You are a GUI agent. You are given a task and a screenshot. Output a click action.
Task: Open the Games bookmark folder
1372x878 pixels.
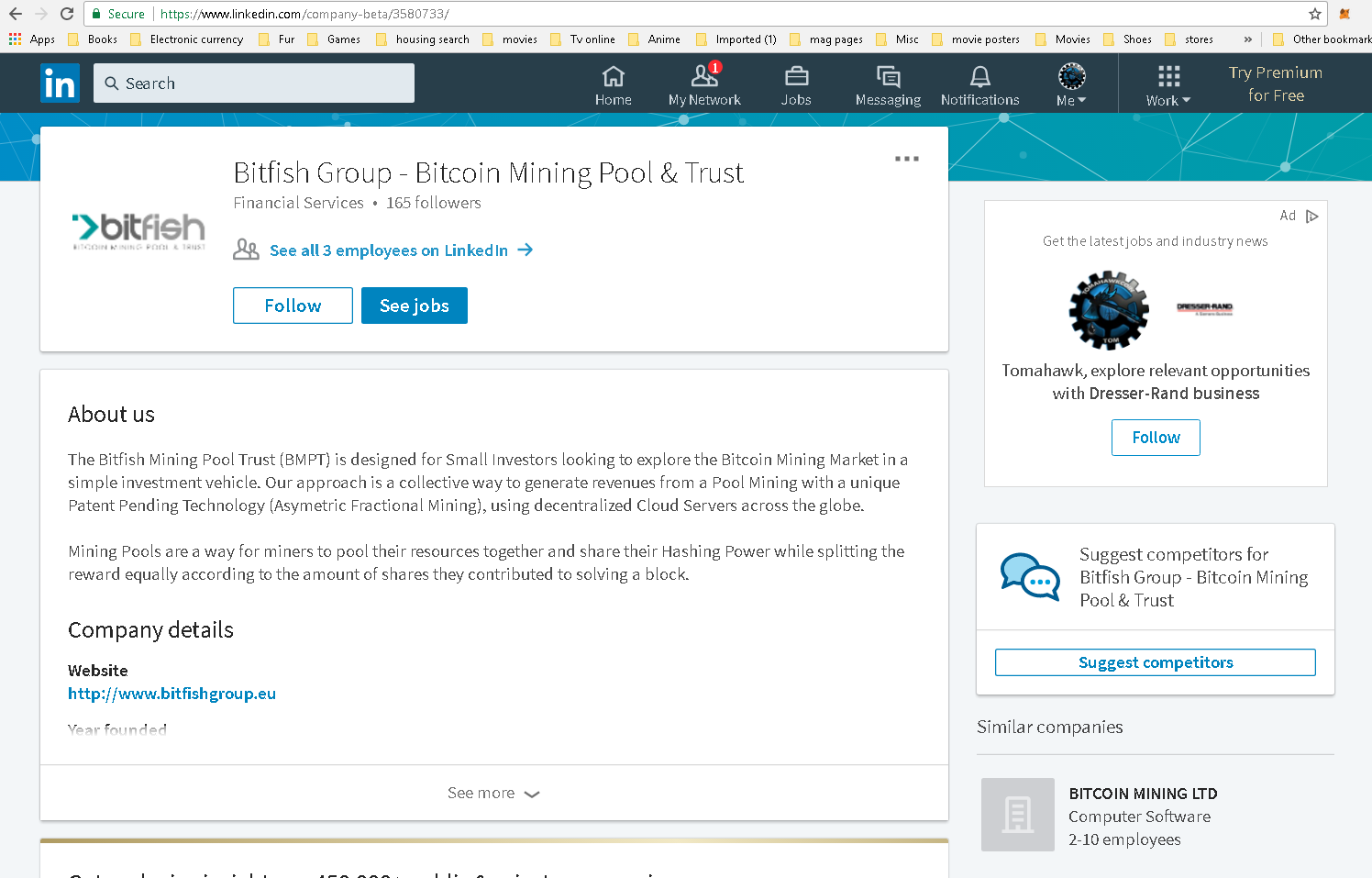point(334,39)
